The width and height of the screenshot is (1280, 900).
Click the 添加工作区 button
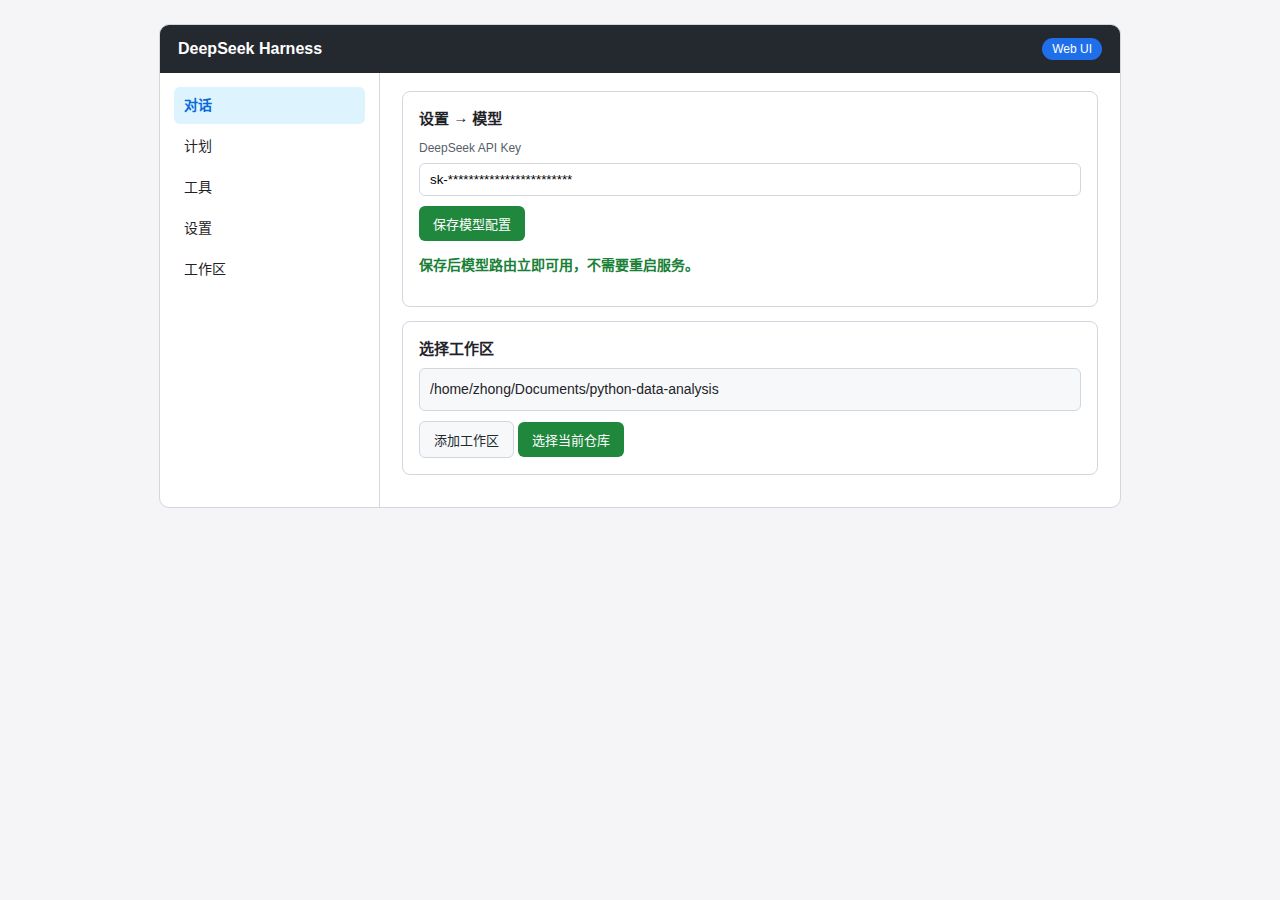click(466, 440)
